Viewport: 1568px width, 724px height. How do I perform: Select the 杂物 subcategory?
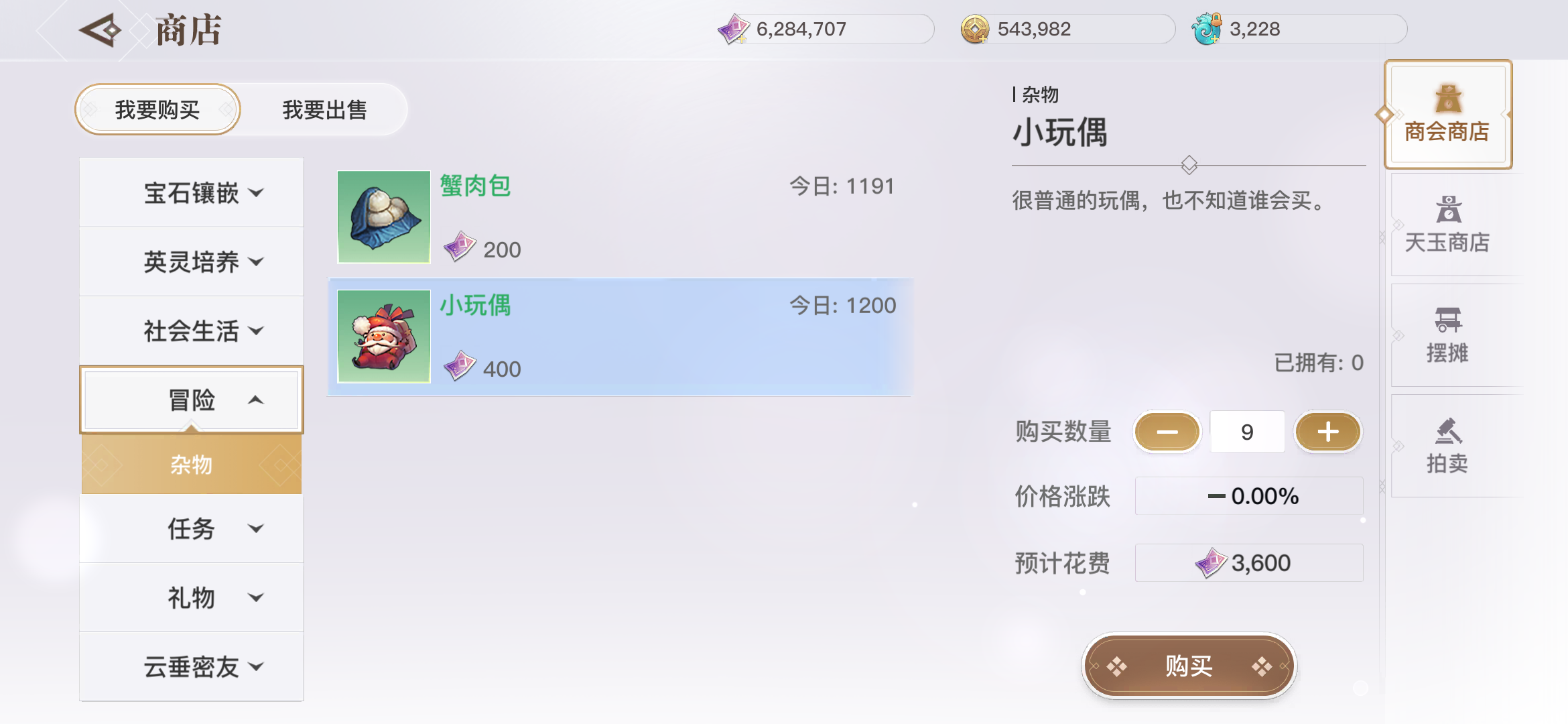tap(192, 464)
